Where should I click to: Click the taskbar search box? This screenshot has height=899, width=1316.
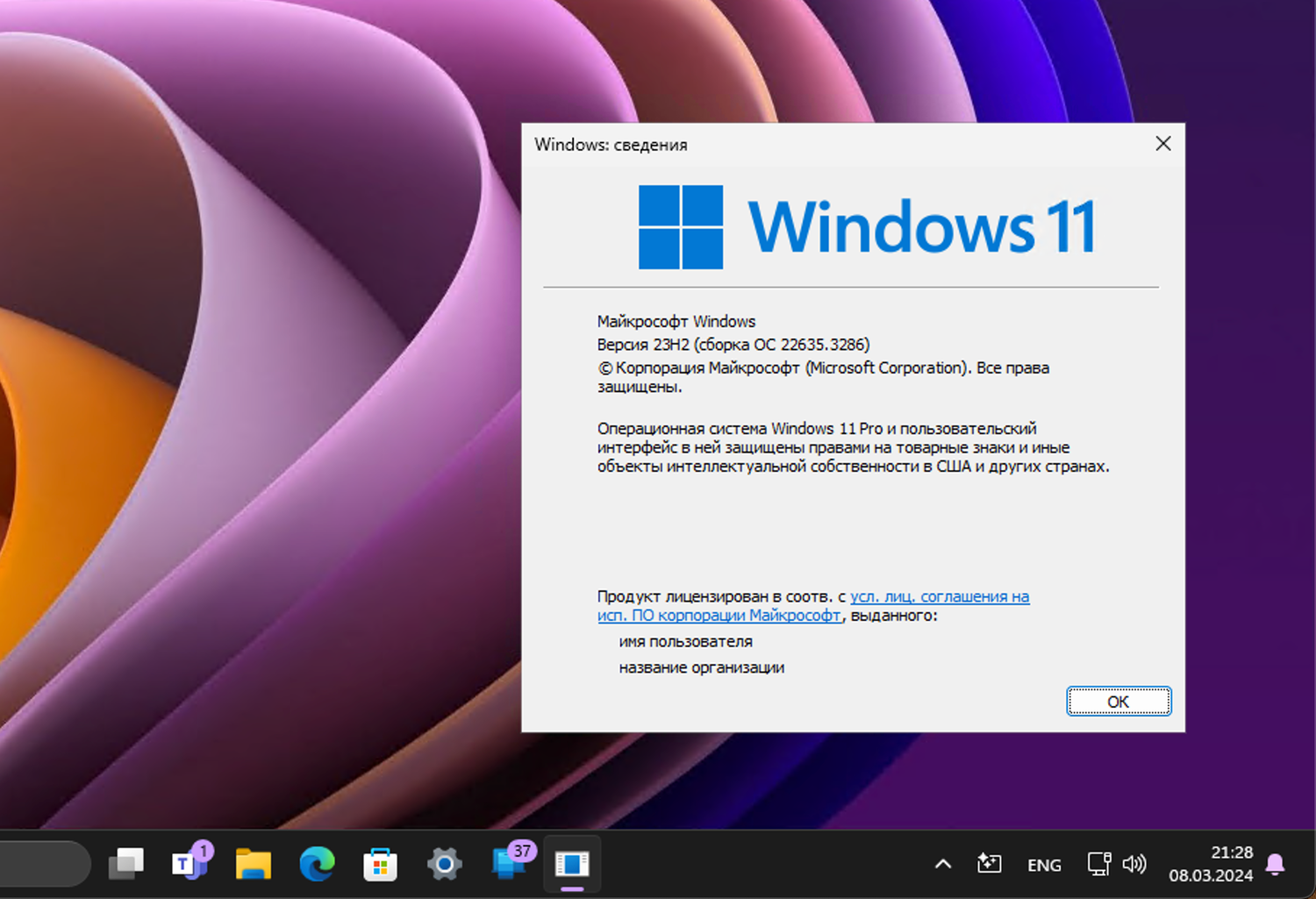coord(44,864)
